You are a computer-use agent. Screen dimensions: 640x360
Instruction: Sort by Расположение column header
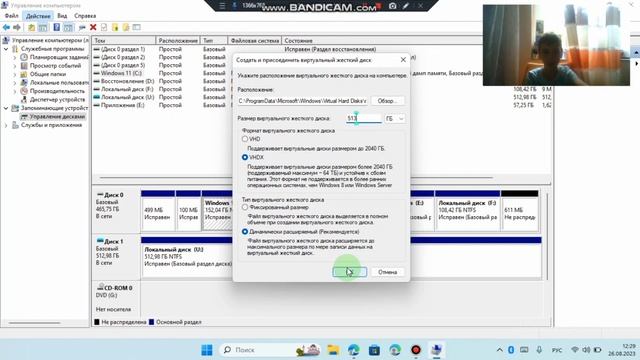pos(178,40)
